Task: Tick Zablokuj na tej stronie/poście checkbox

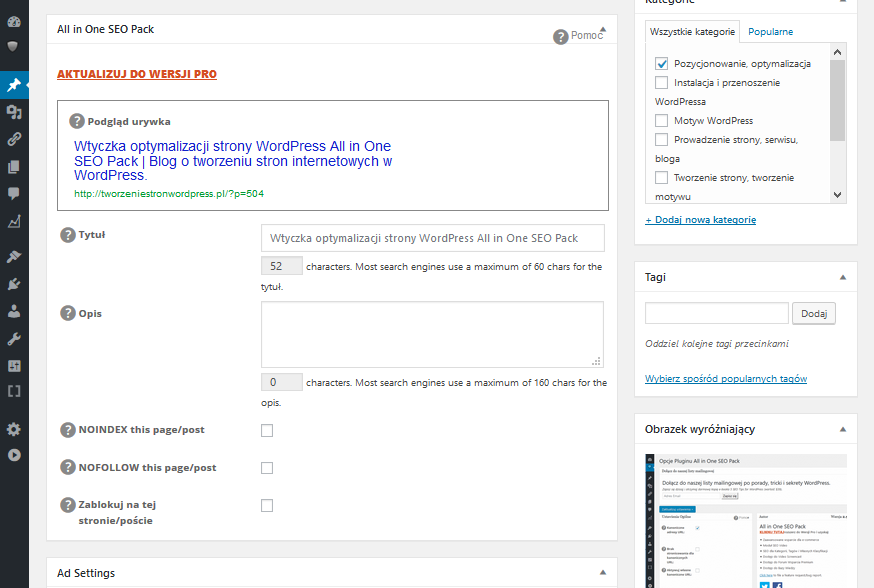Action: (267, 506)
